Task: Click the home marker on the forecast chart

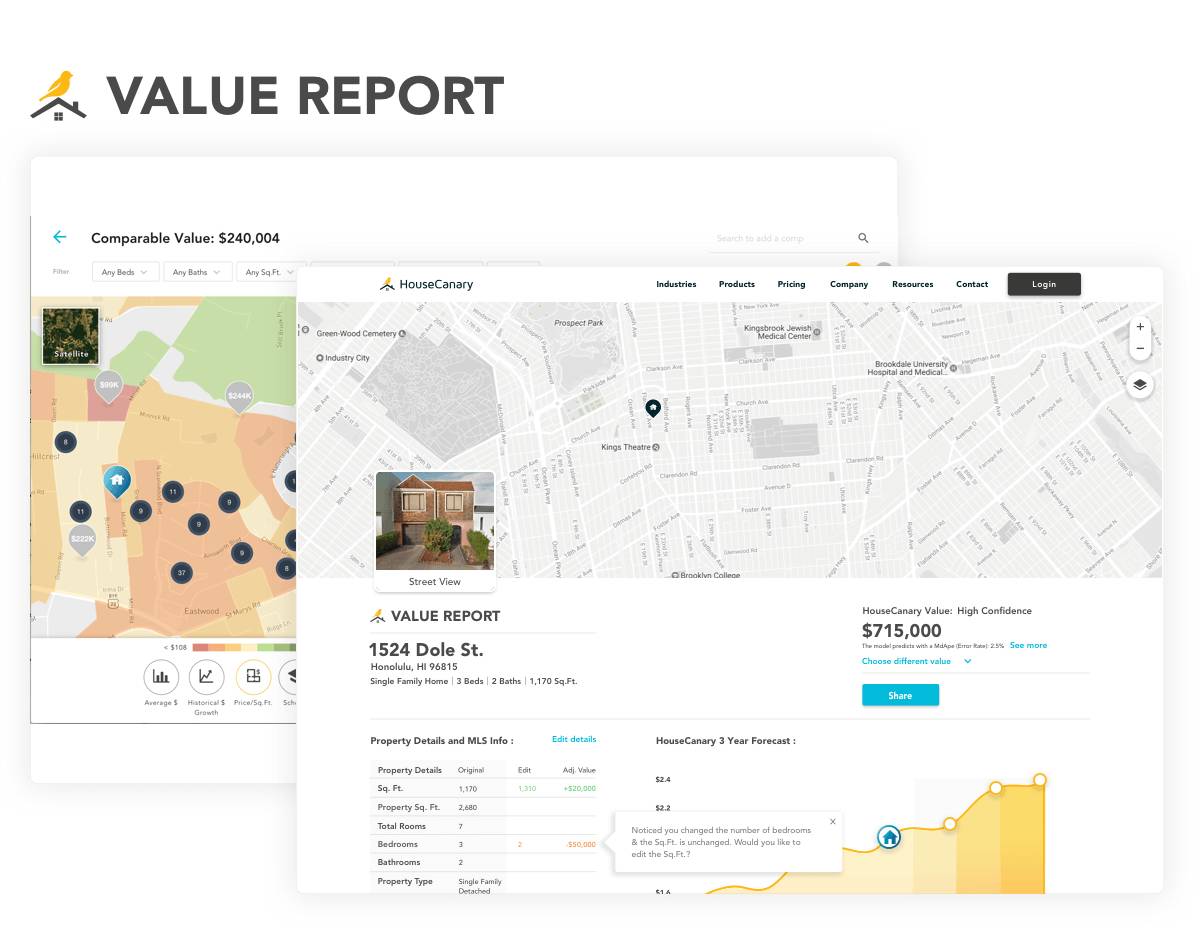Action: (x=889, y=837)
